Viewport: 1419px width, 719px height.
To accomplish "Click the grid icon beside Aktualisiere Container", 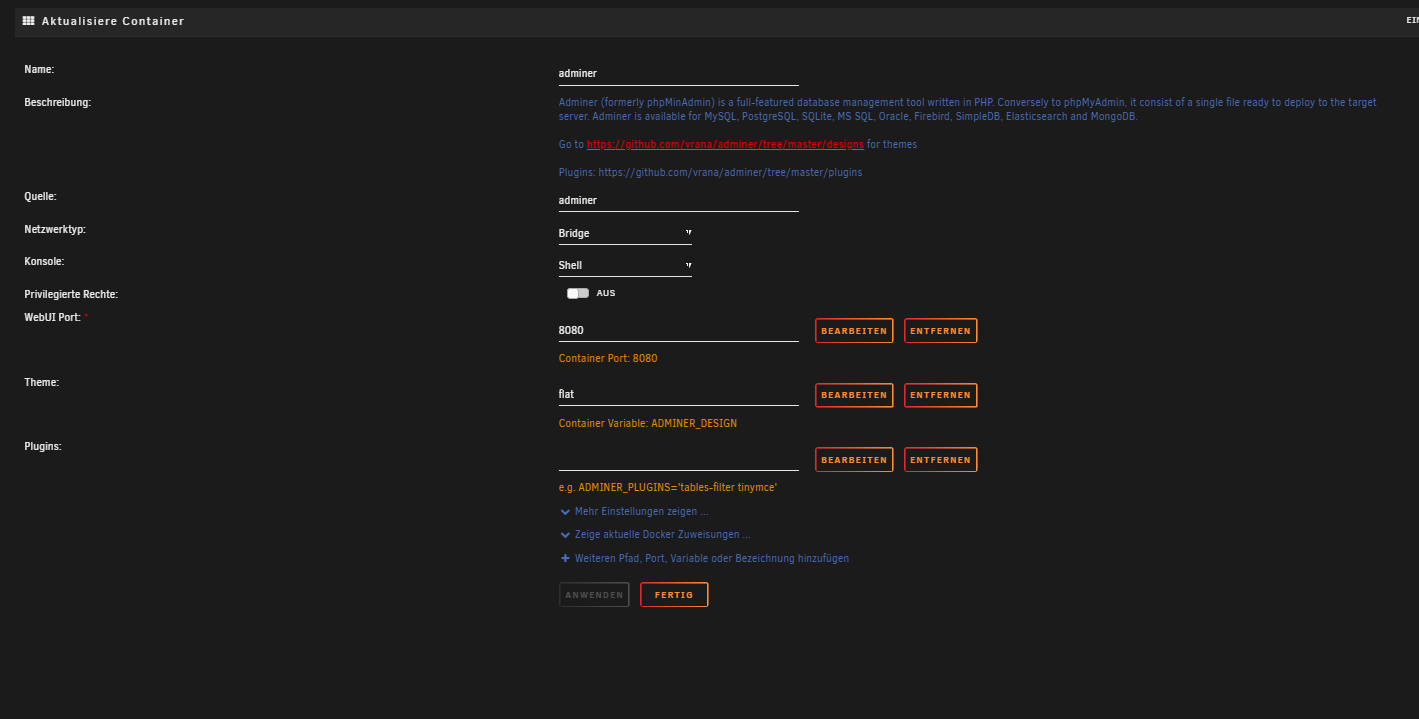I will (28, 20).
